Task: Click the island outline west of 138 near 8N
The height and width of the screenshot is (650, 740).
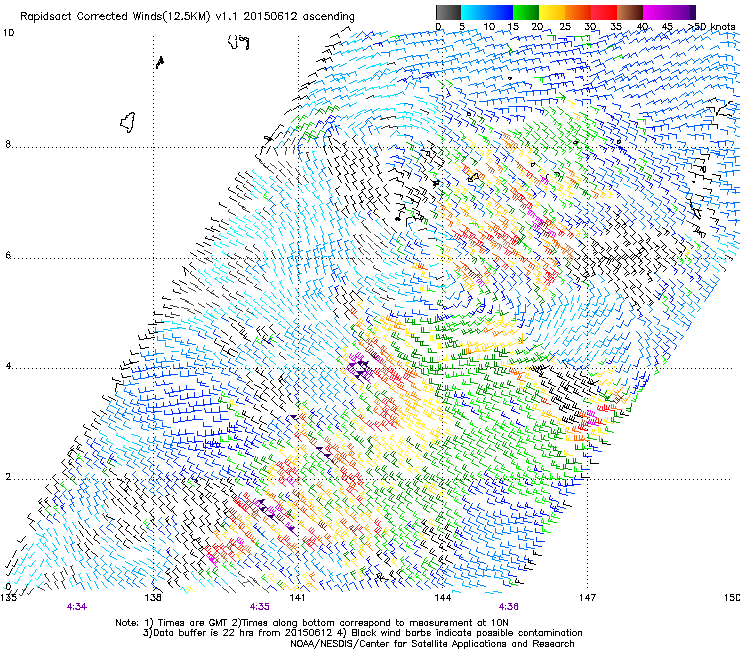Action: [128, 122]
